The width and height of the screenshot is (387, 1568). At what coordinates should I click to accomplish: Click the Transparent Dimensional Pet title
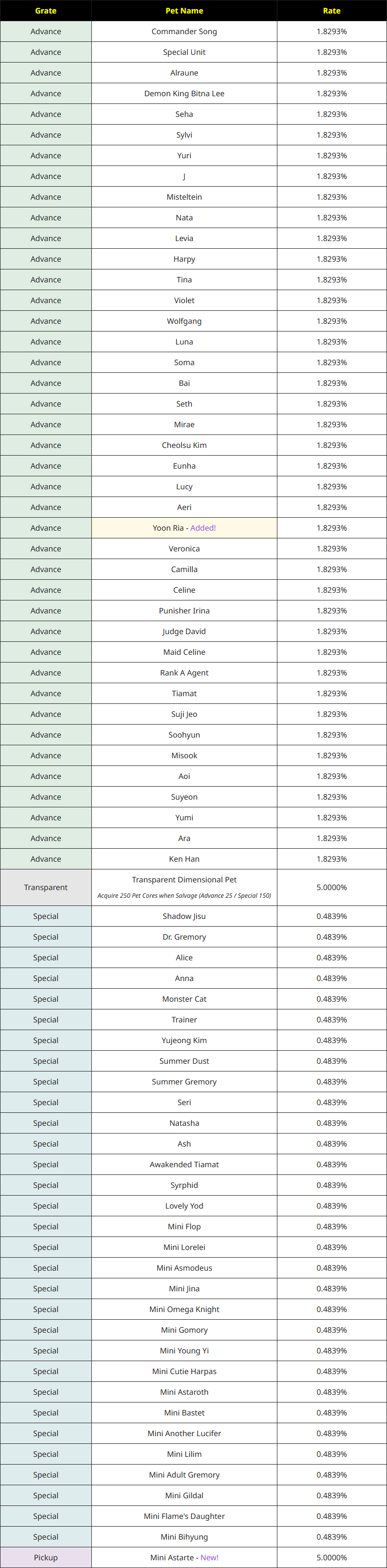(x=184, y=880)
